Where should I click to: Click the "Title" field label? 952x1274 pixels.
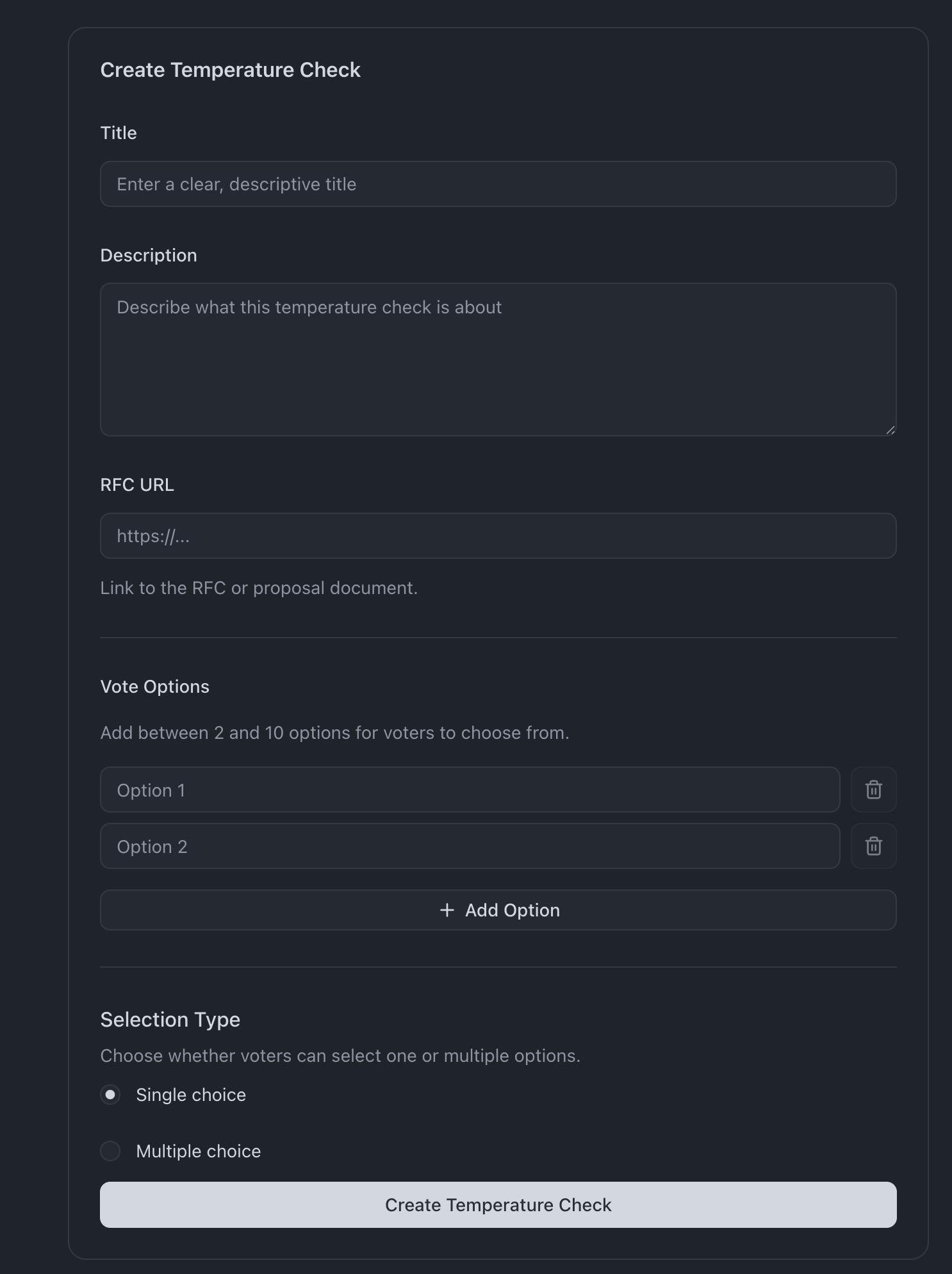click(119, 133)
